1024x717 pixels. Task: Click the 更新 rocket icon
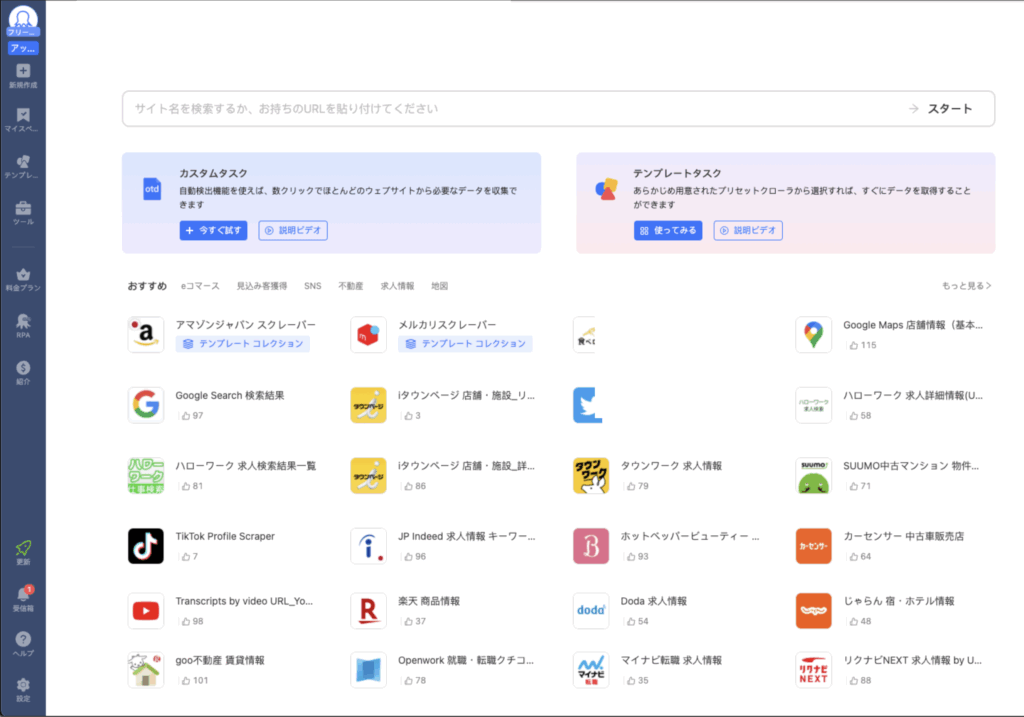(x=23, y=549)
